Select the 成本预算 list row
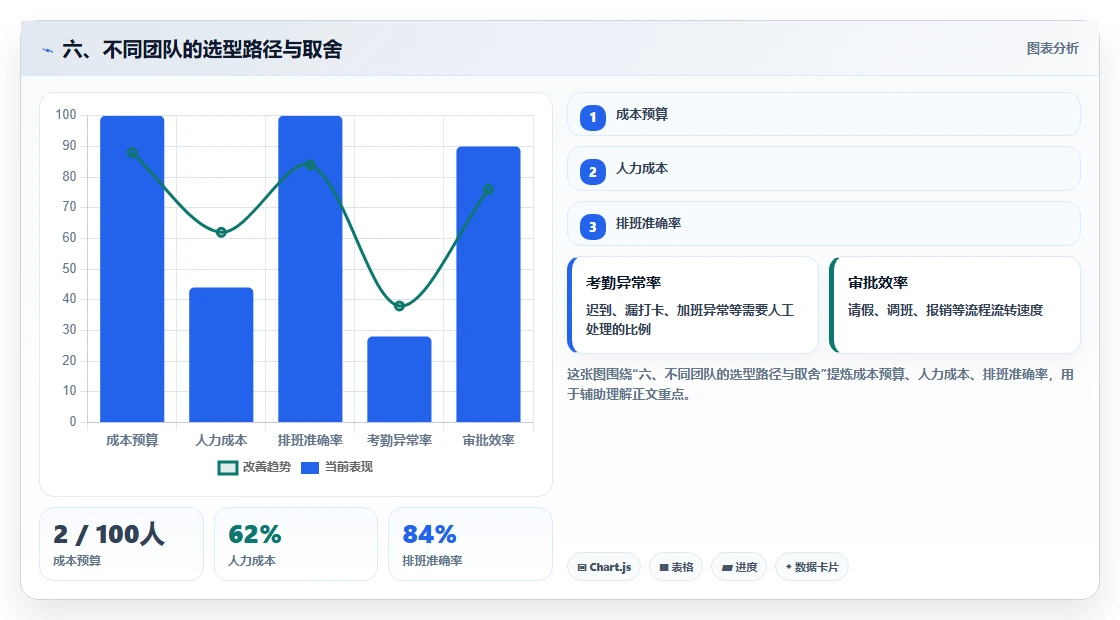The image size is (1120, 620). [x=824, y=114]
